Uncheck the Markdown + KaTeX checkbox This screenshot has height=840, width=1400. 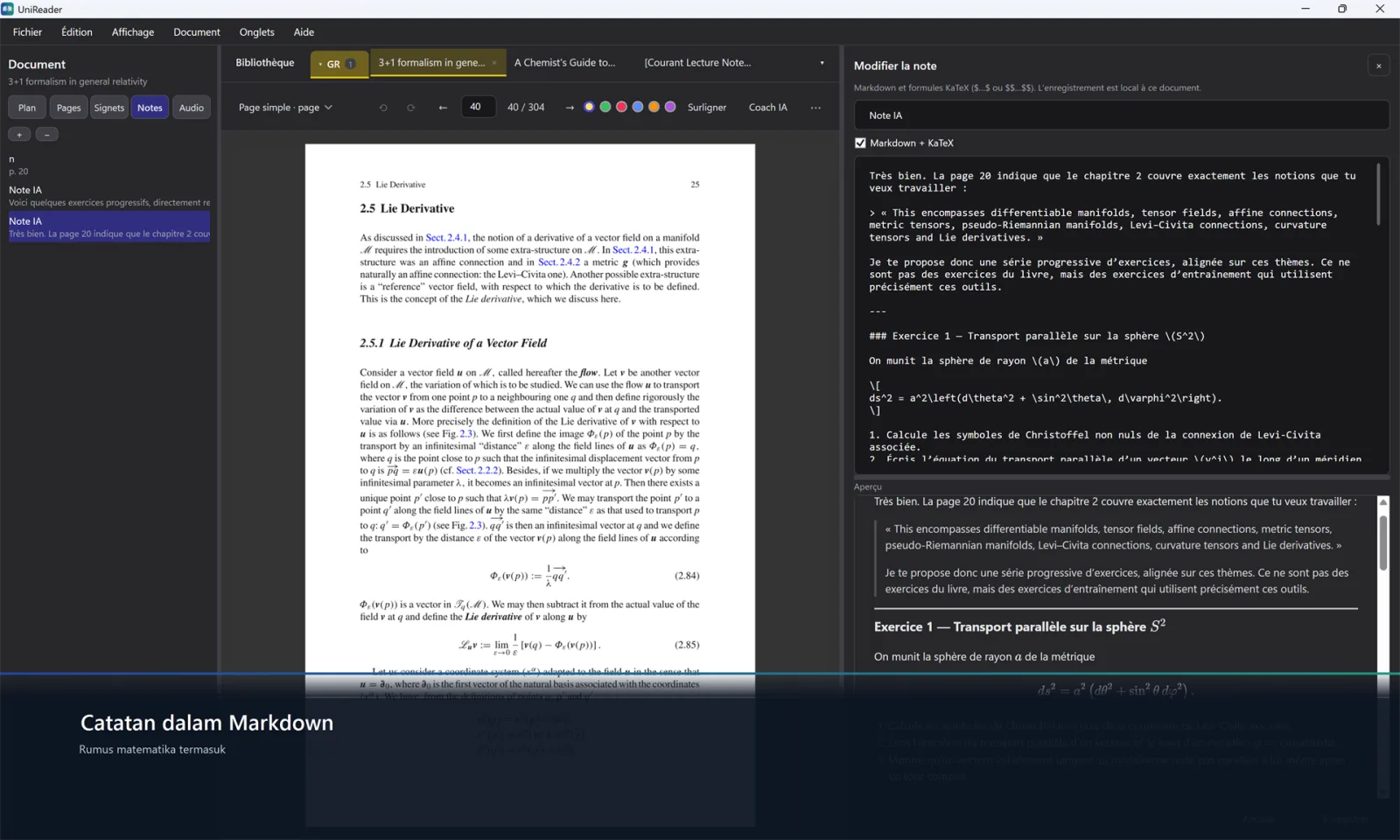860,143
